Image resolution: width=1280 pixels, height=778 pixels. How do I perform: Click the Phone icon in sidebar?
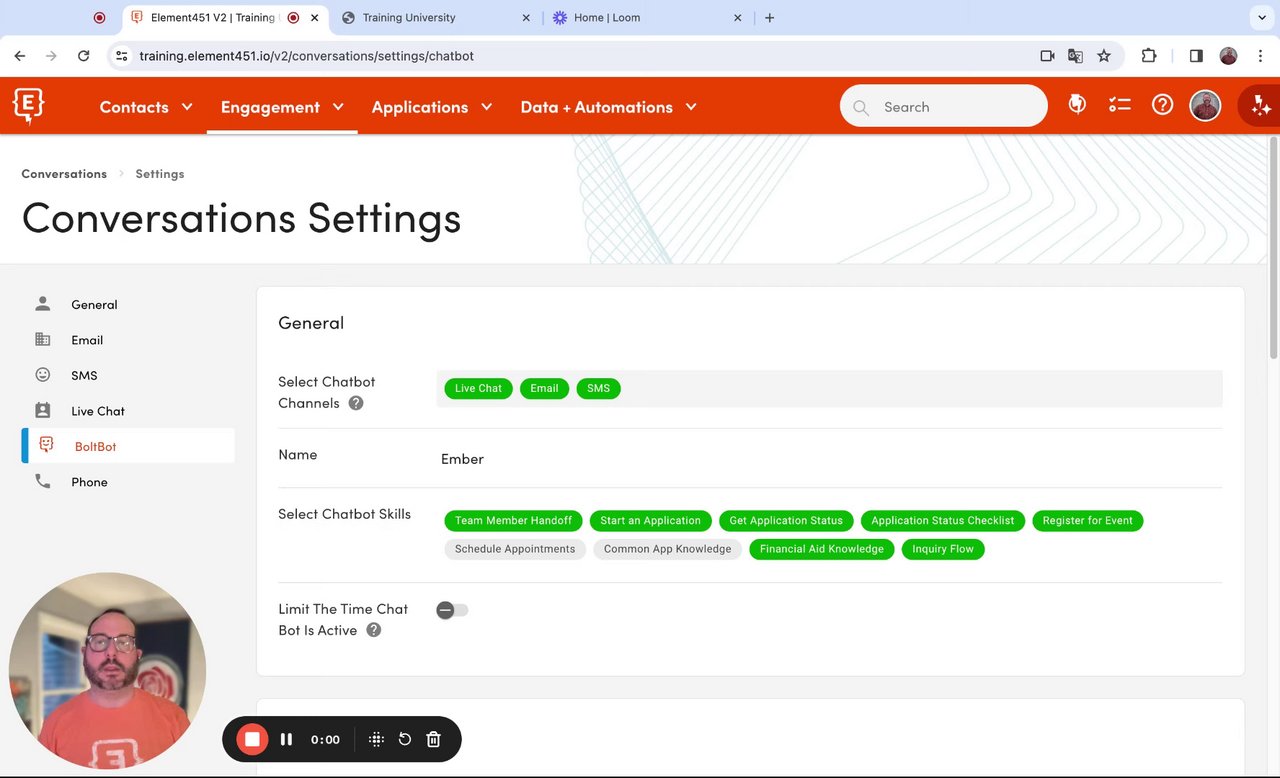point(42,481)
